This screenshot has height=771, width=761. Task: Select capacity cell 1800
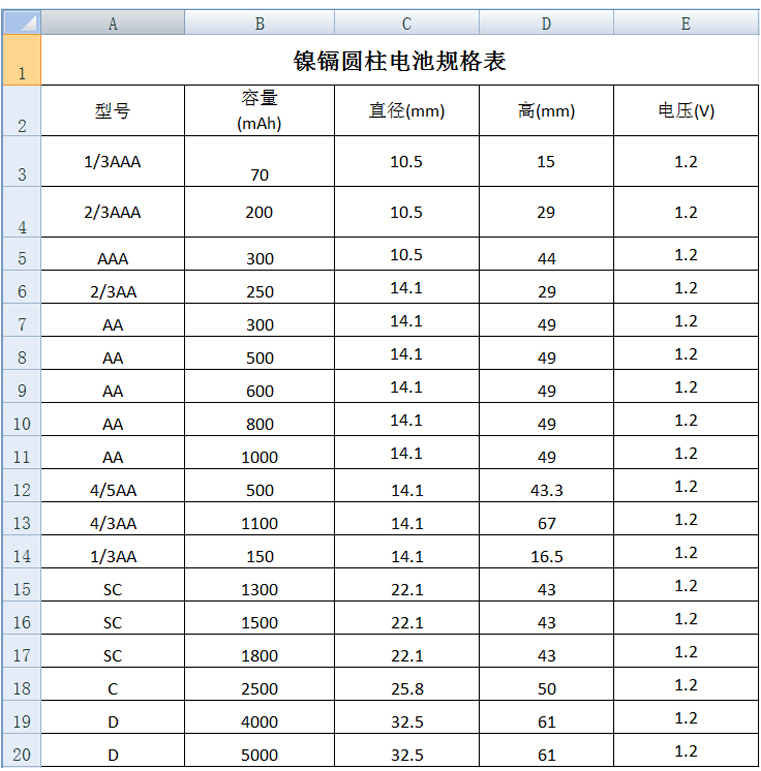tap(260, 651)
